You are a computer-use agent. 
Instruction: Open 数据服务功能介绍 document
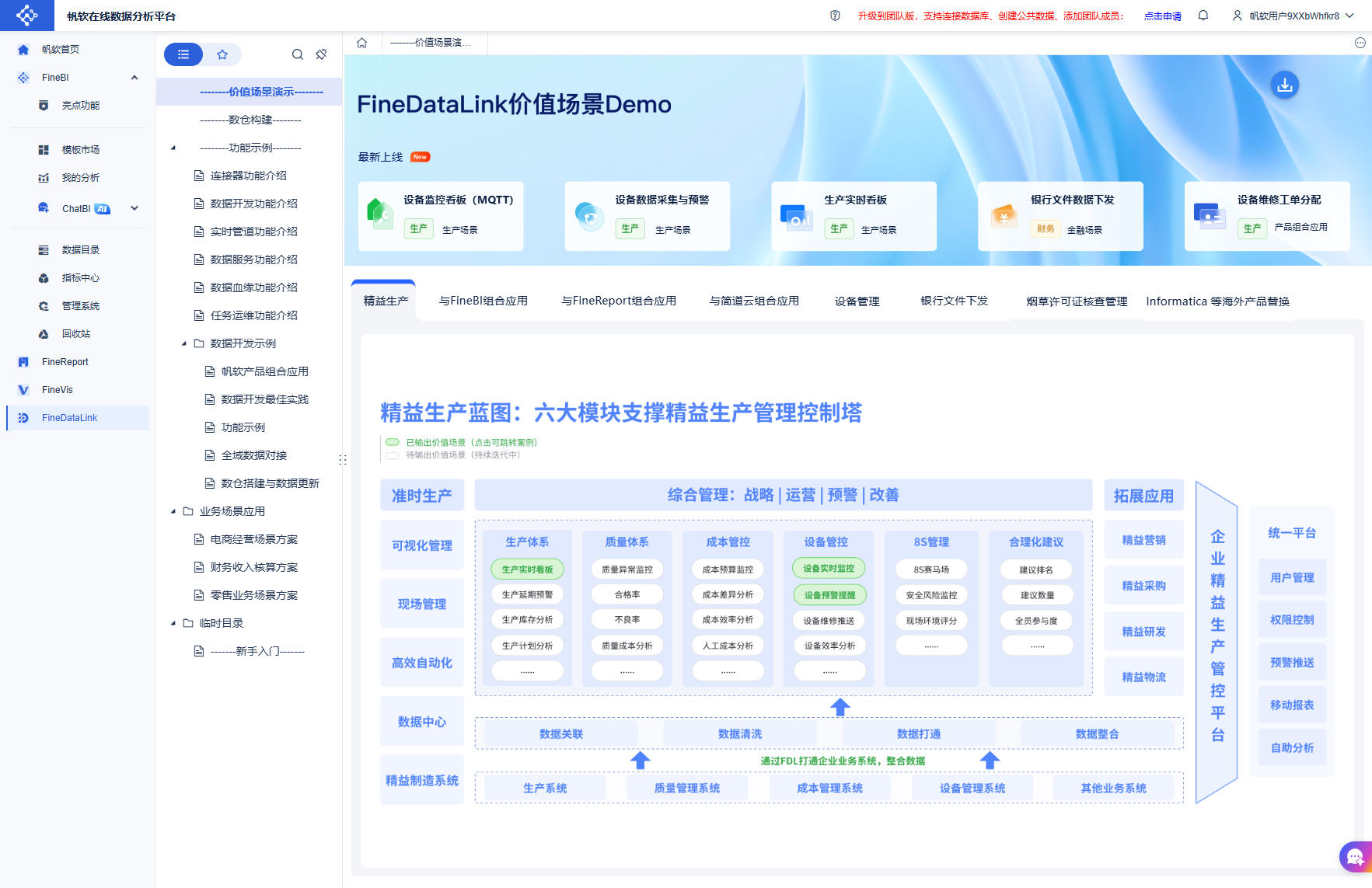[x=254, y=259]
